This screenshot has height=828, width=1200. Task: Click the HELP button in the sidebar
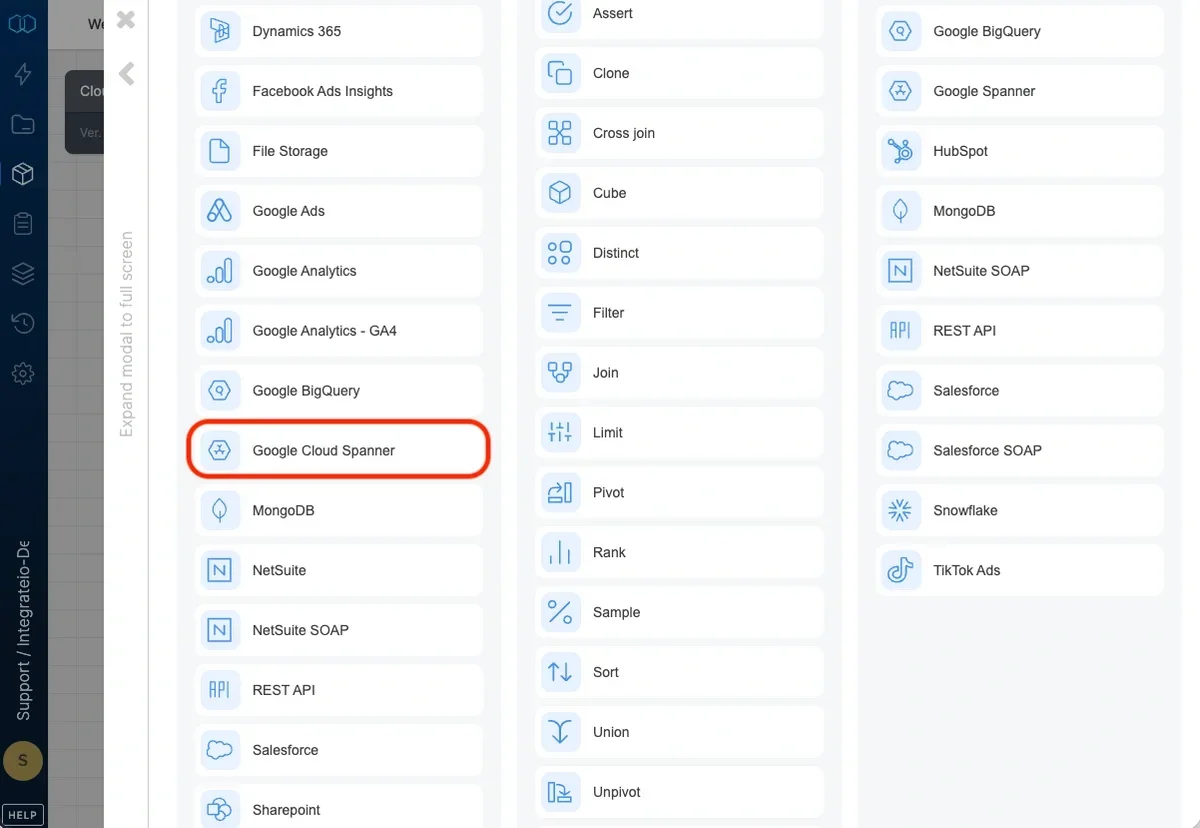[22, 815]
